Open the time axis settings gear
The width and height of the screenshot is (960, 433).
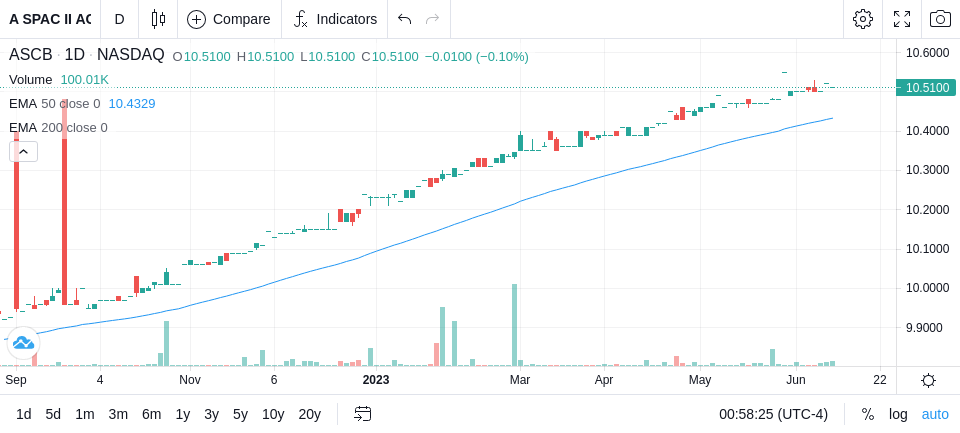point(928,380)
